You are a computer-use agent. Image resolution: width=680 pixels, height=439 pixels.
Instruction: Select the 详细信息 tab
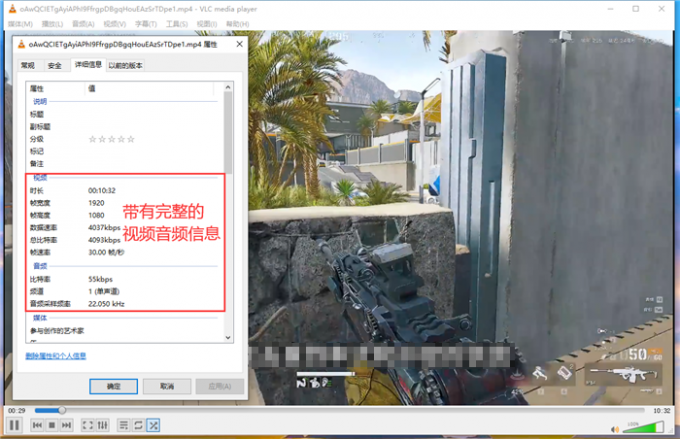[x=88, y=65]
